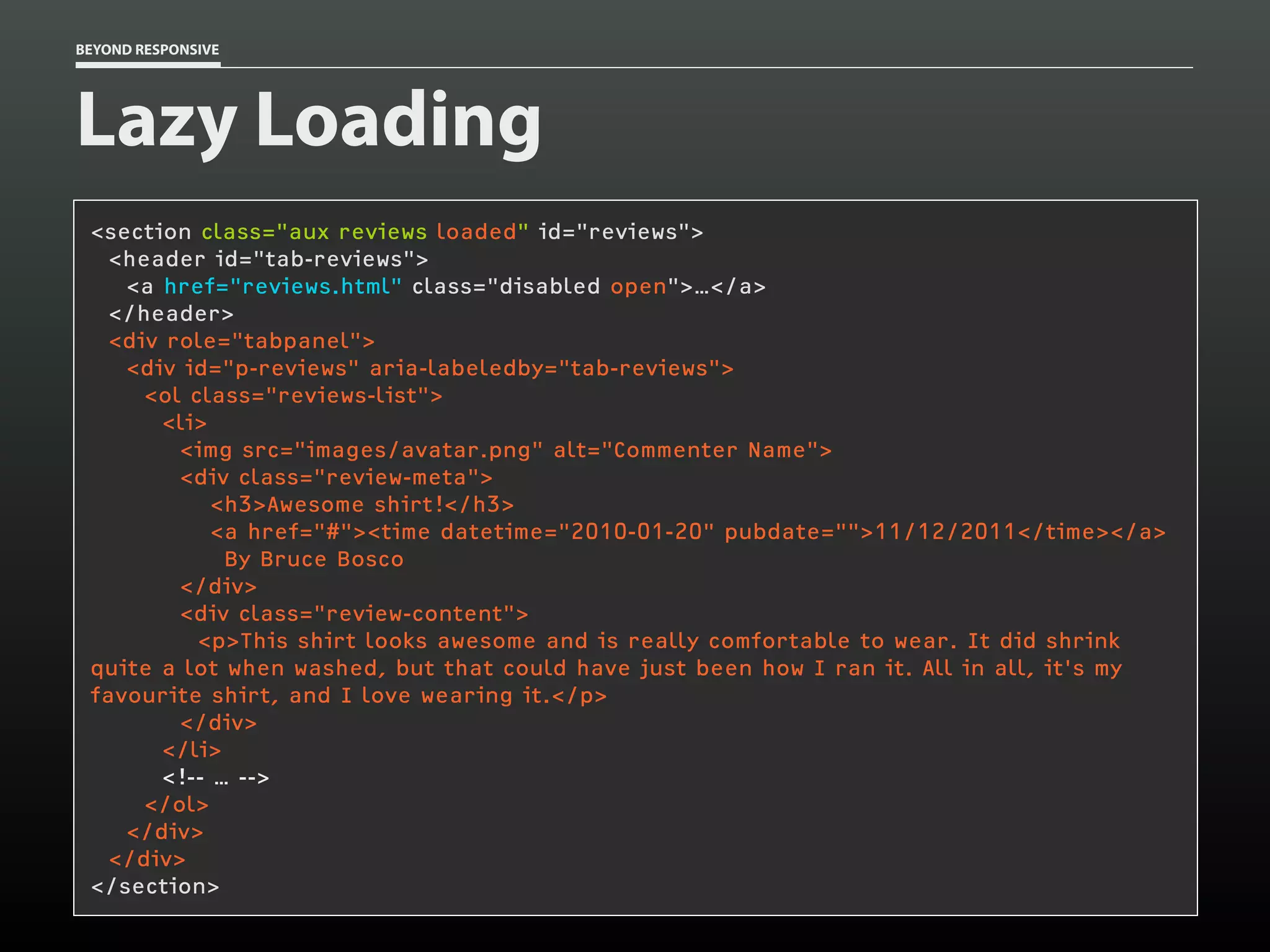Click the <h3>Awesome shirt!</h3> line
Screen dimensions: 1270x952
point(362,505)
